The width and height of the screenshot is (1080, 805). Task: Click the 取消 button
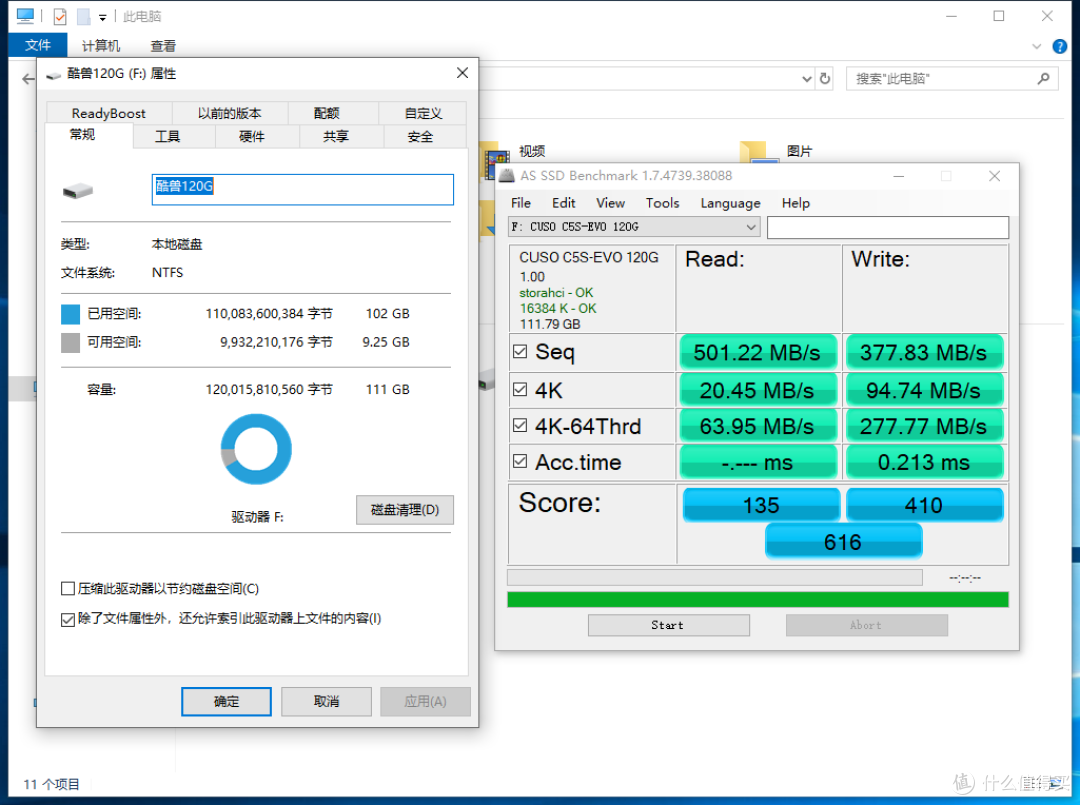[326, 701]
